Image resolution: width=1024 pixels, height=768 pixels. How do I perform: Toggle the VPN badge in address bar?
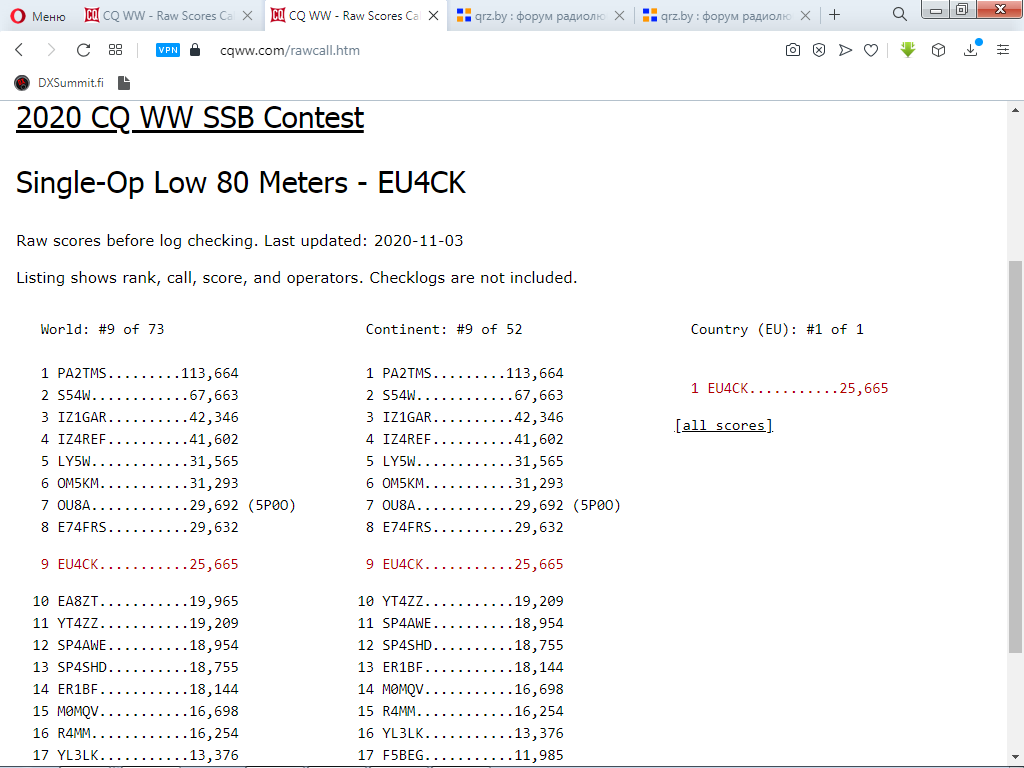point(168,50)
